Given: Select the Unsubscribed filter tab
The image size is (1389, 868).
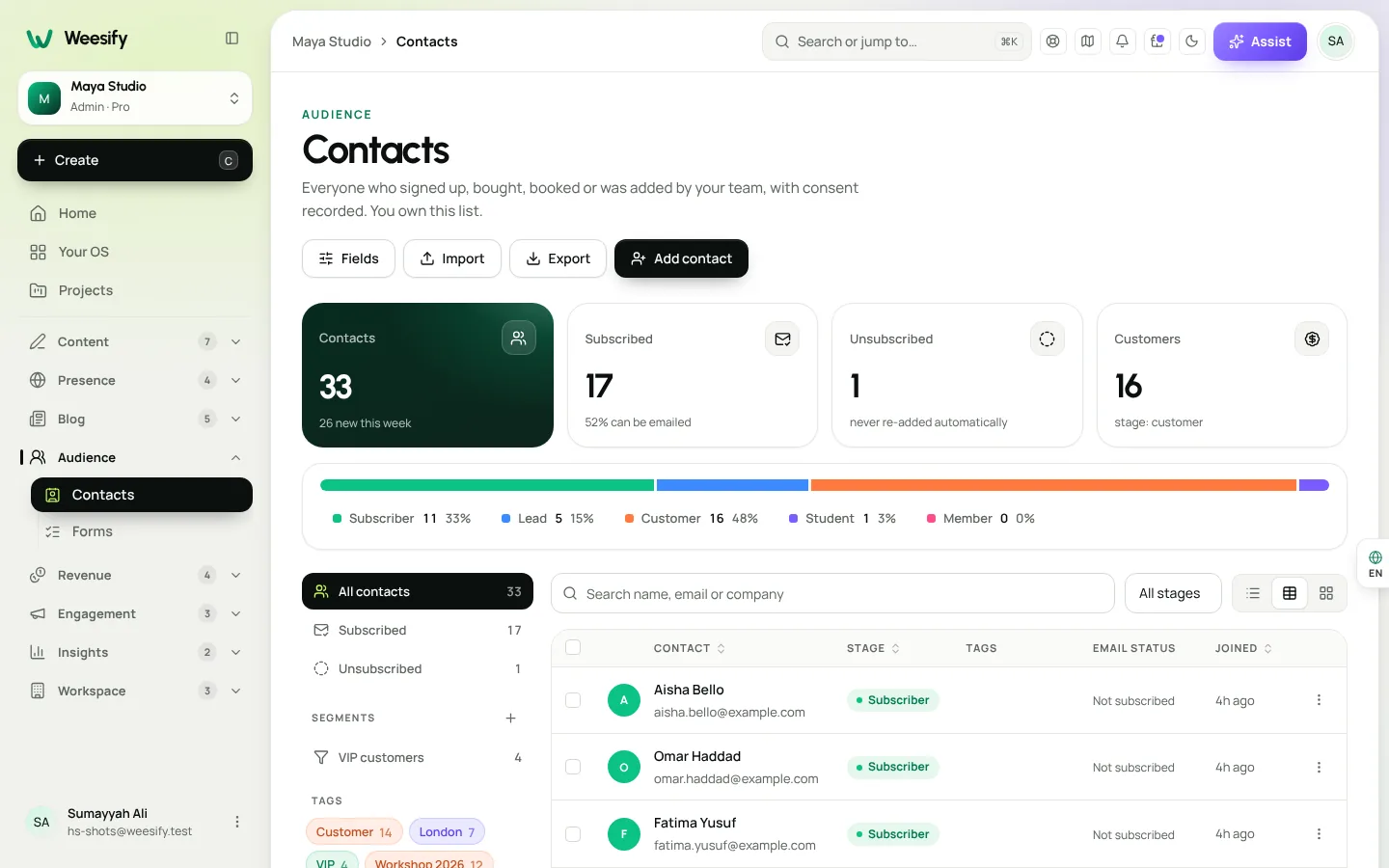Looking at the screenshot, I should [x=418, y=668].
